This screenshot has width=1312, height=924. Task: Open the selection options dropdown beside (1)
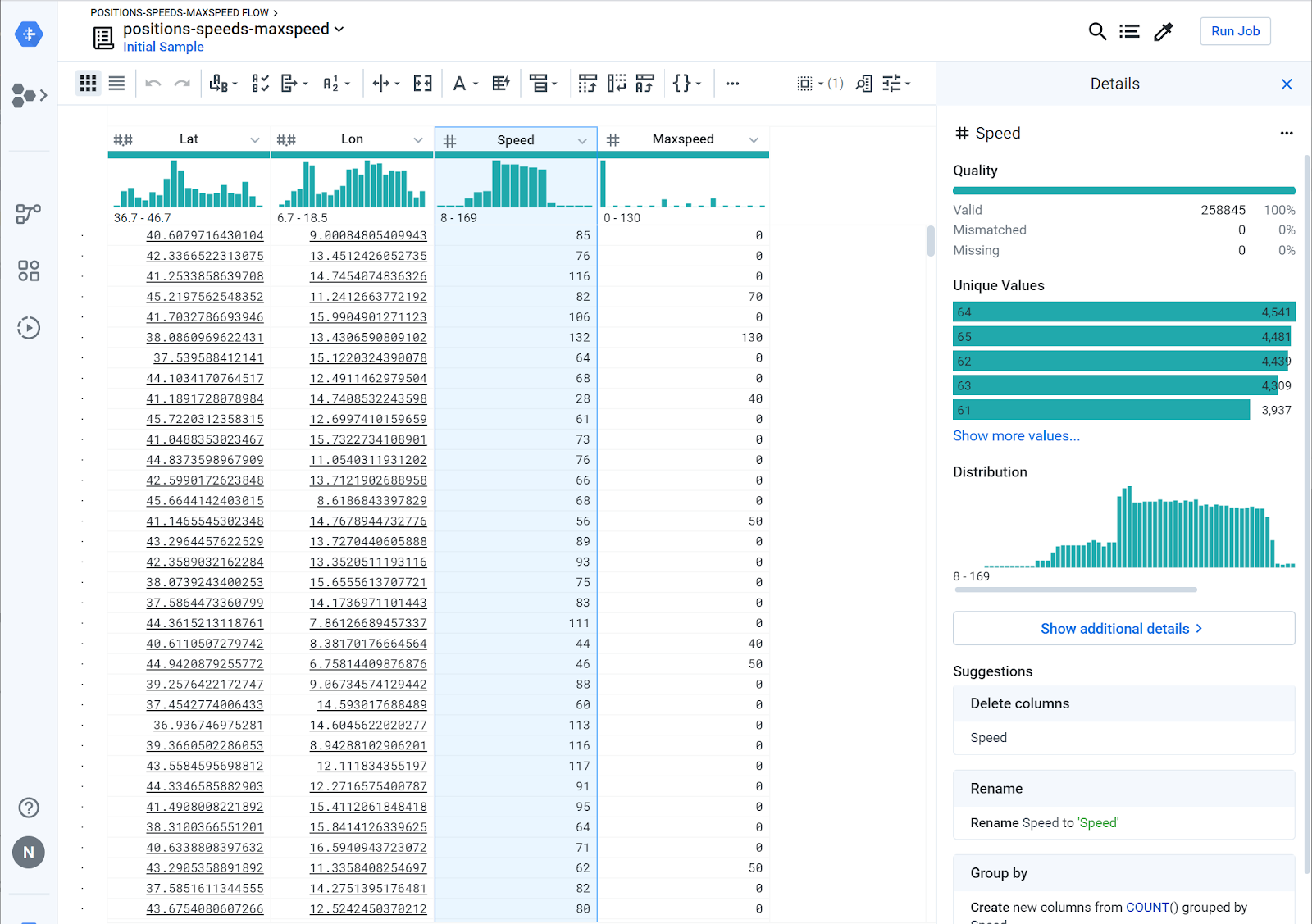click(810, 83)
